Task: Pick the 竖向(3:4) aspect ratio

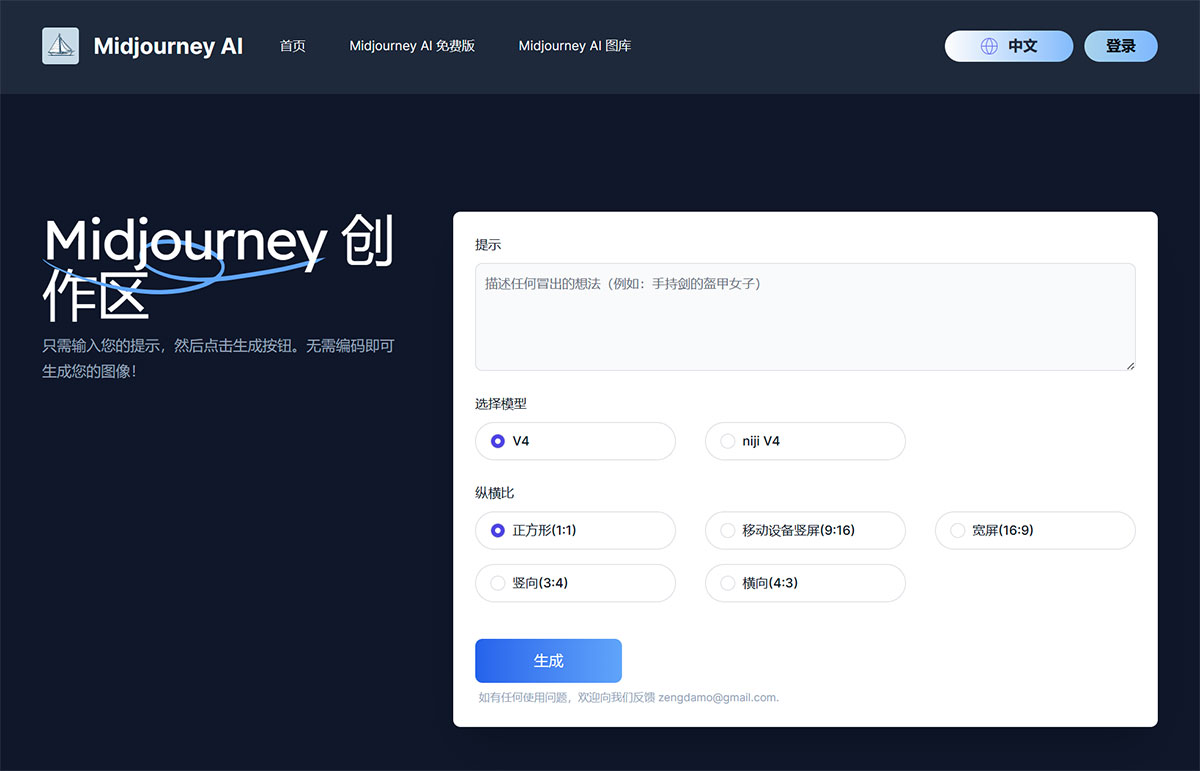Action: coord(497,583)
